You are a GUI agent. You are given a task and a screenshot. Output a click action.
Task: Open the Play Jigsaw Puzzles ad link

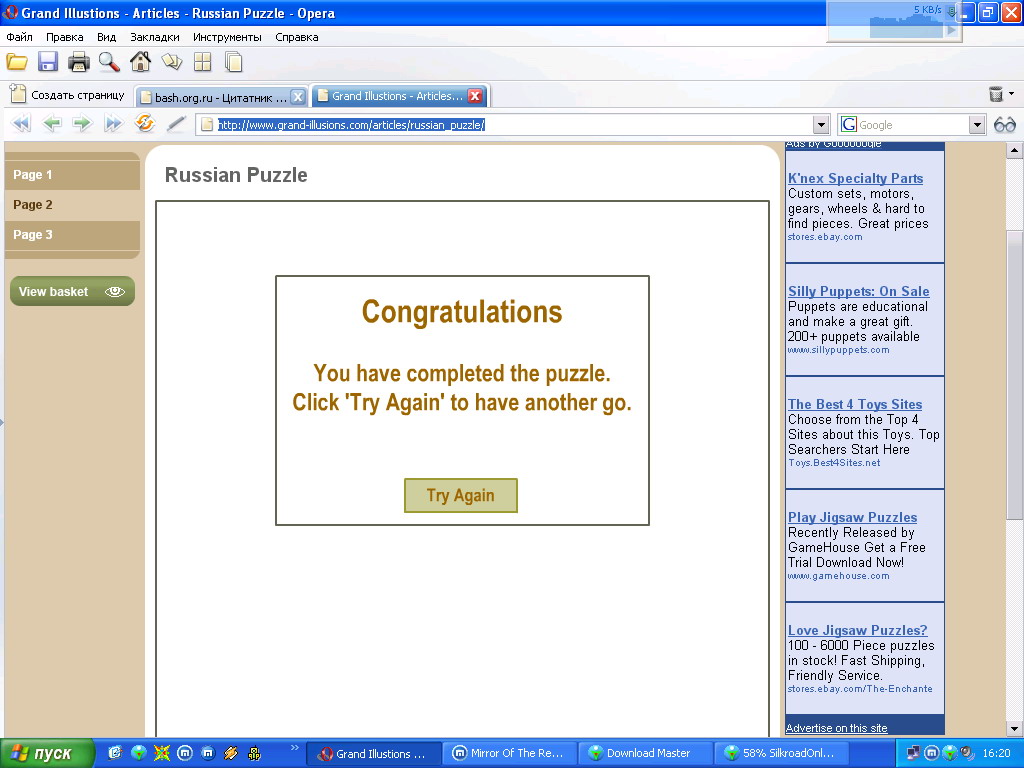tap(852, 517)
